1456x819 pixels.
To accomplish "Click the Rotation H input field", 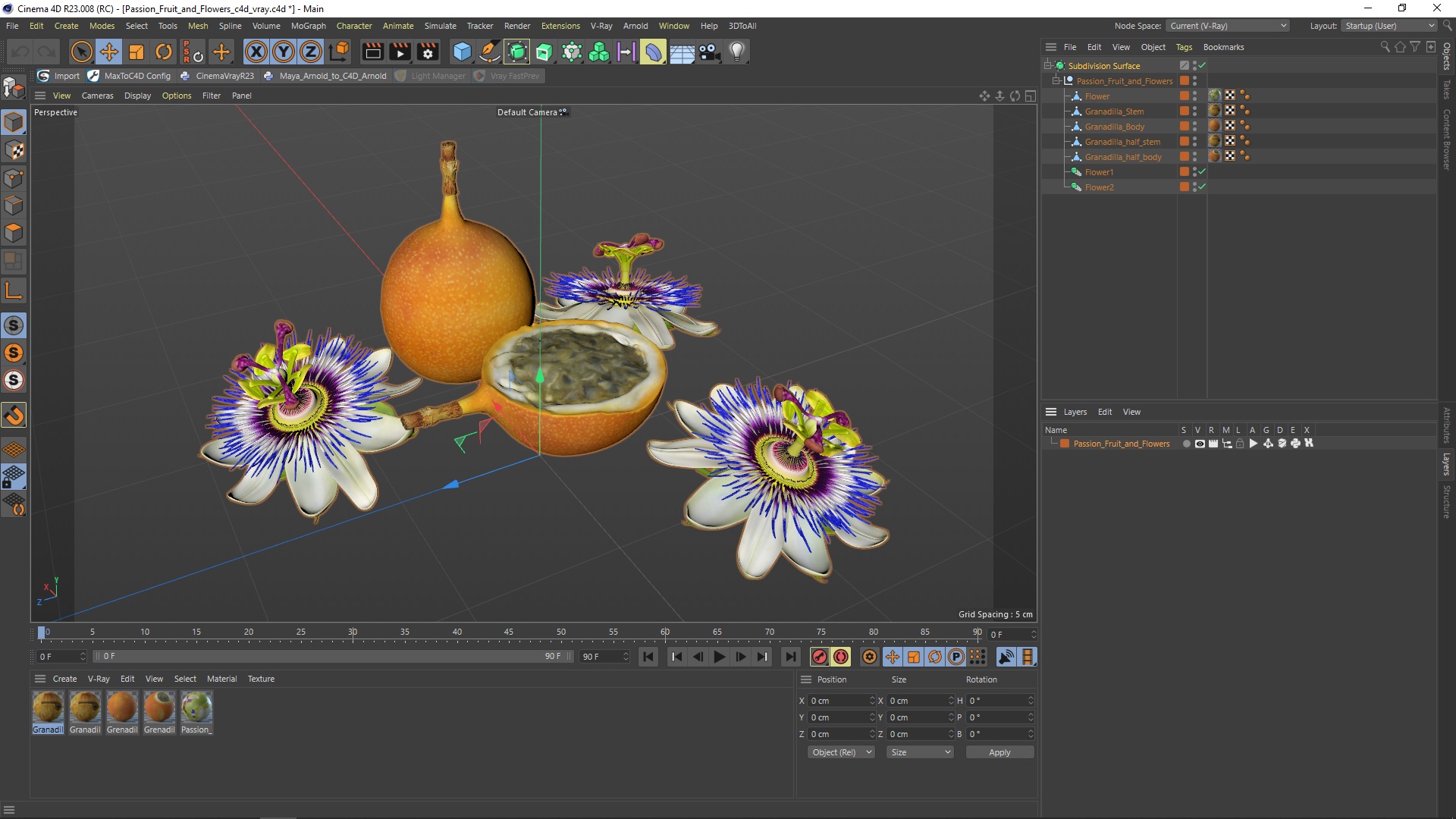I will (1000, 701).
